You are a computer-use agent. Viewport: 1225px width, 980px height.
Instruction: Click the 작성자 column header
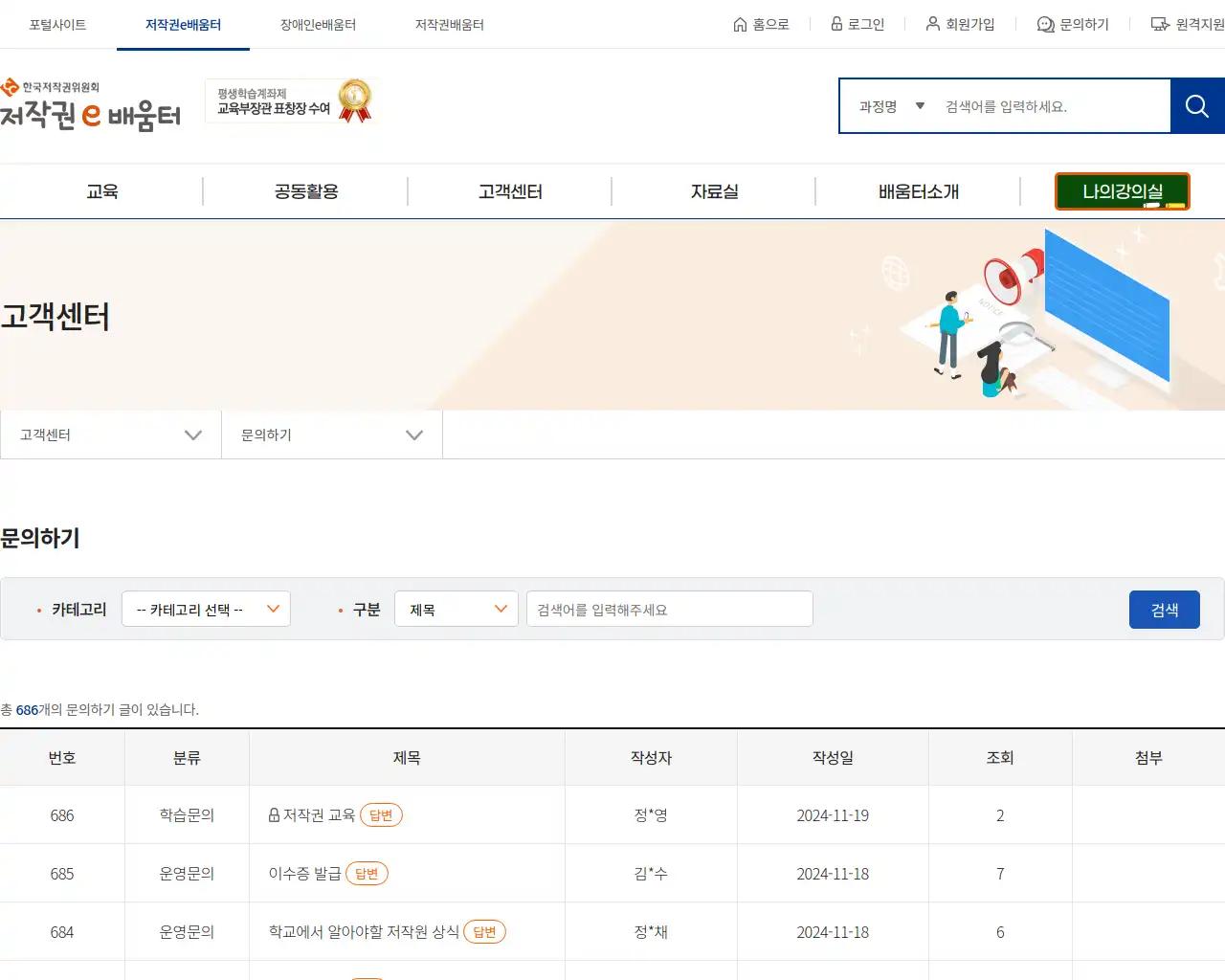coord(651,758)
